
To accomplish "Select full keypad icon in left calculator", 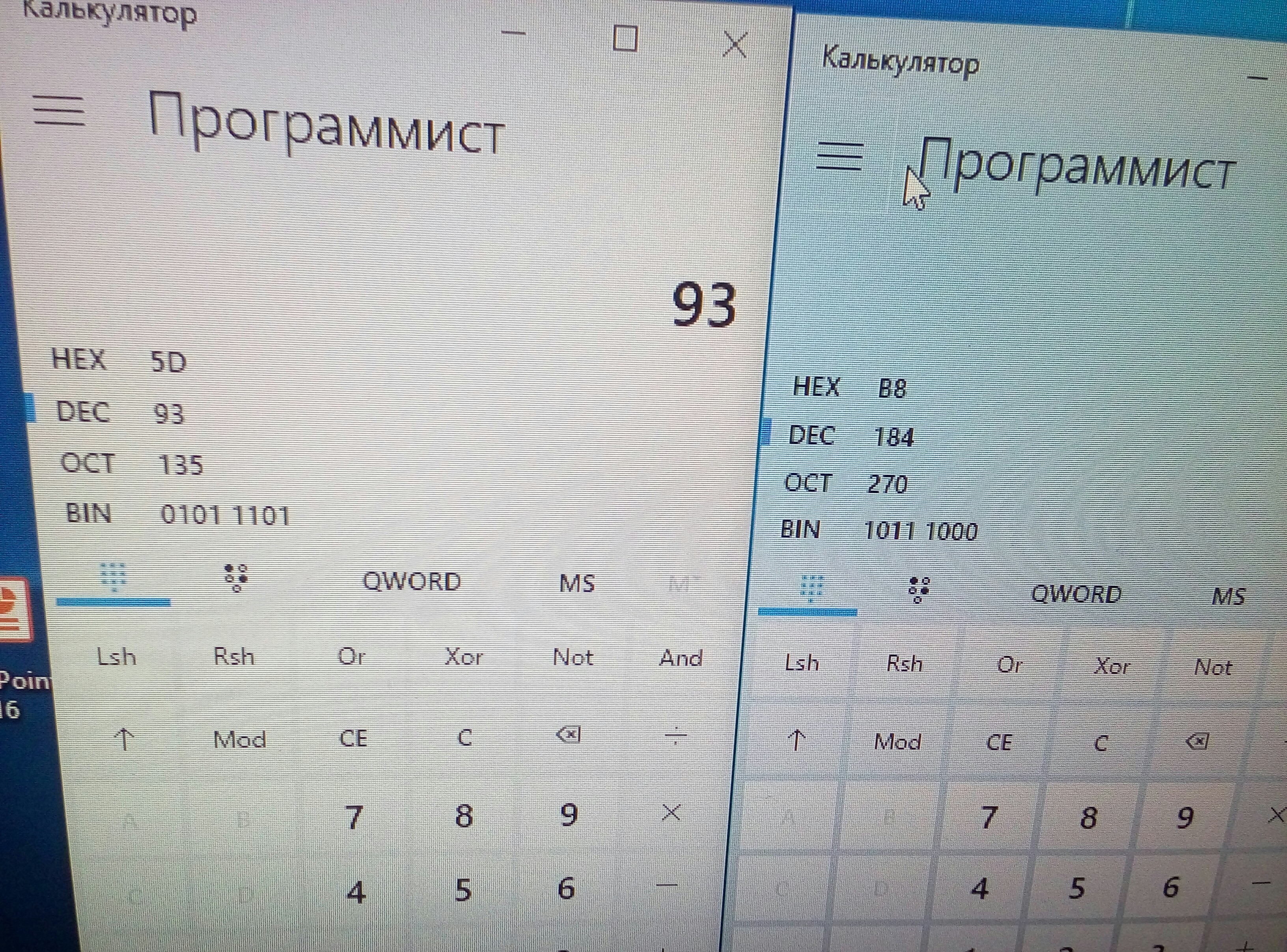I will pos(113,578).
